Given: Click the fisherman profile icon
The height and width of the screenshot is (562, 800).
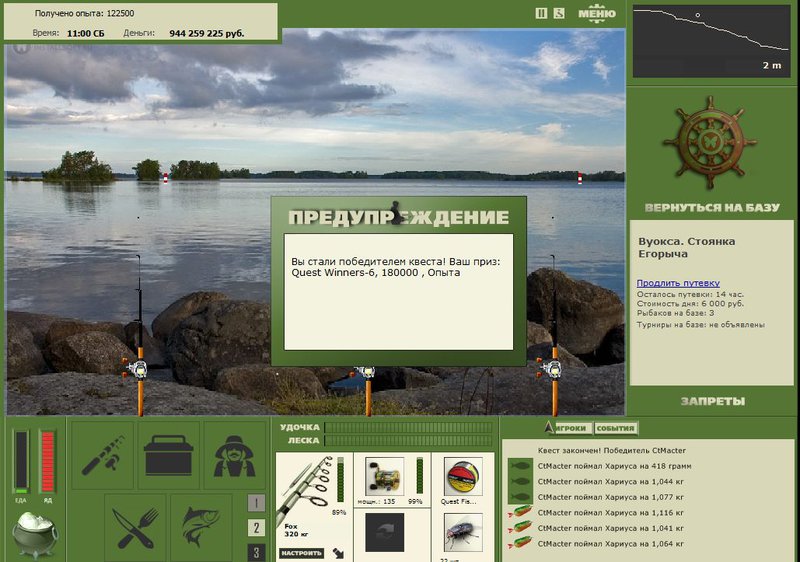Looking at the screenshot, I should tap(234, 455).
